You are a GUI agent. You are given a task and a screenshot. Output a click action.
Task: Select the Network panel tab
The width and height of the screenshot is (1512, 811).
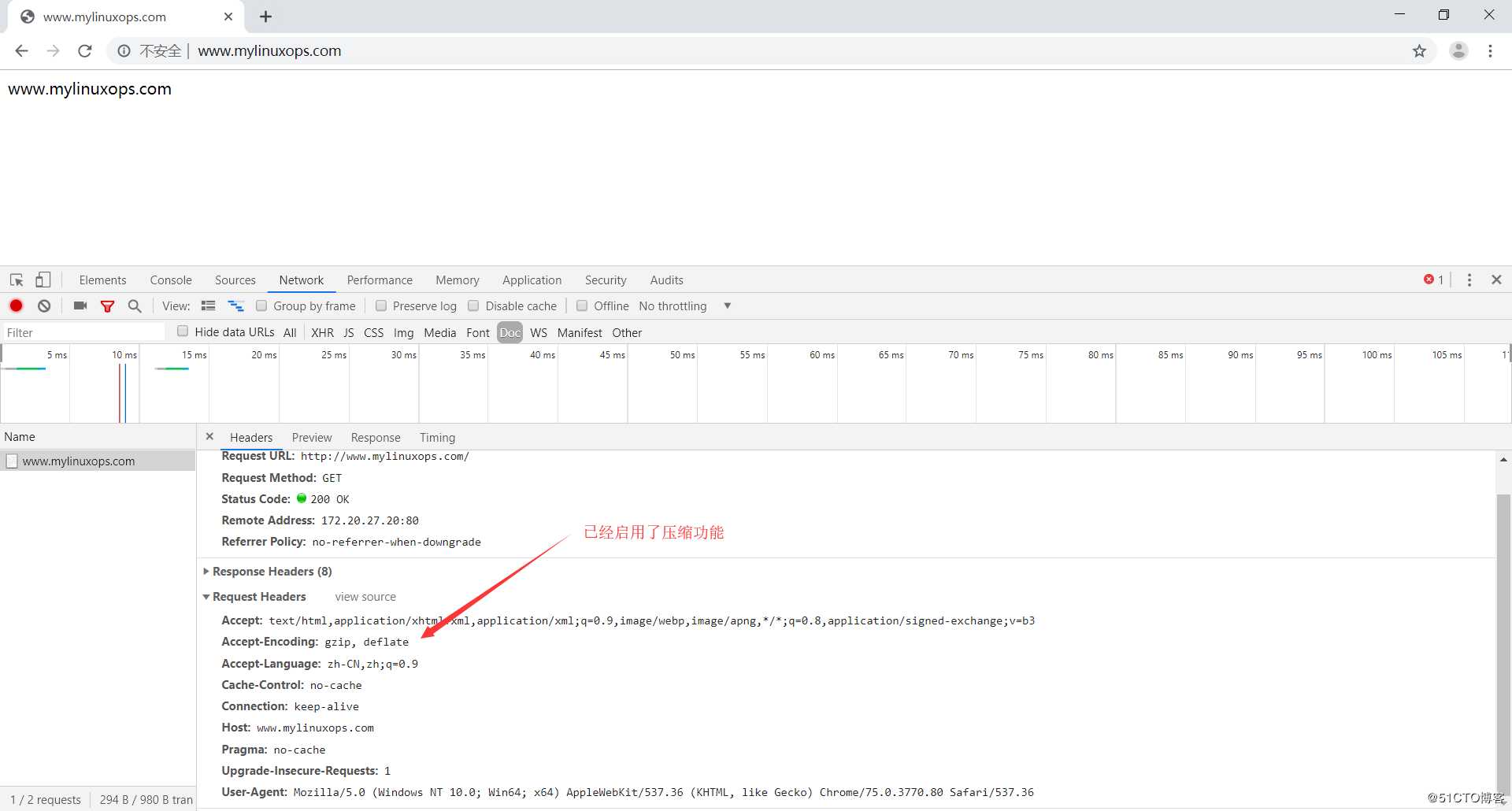pos(302,280)
